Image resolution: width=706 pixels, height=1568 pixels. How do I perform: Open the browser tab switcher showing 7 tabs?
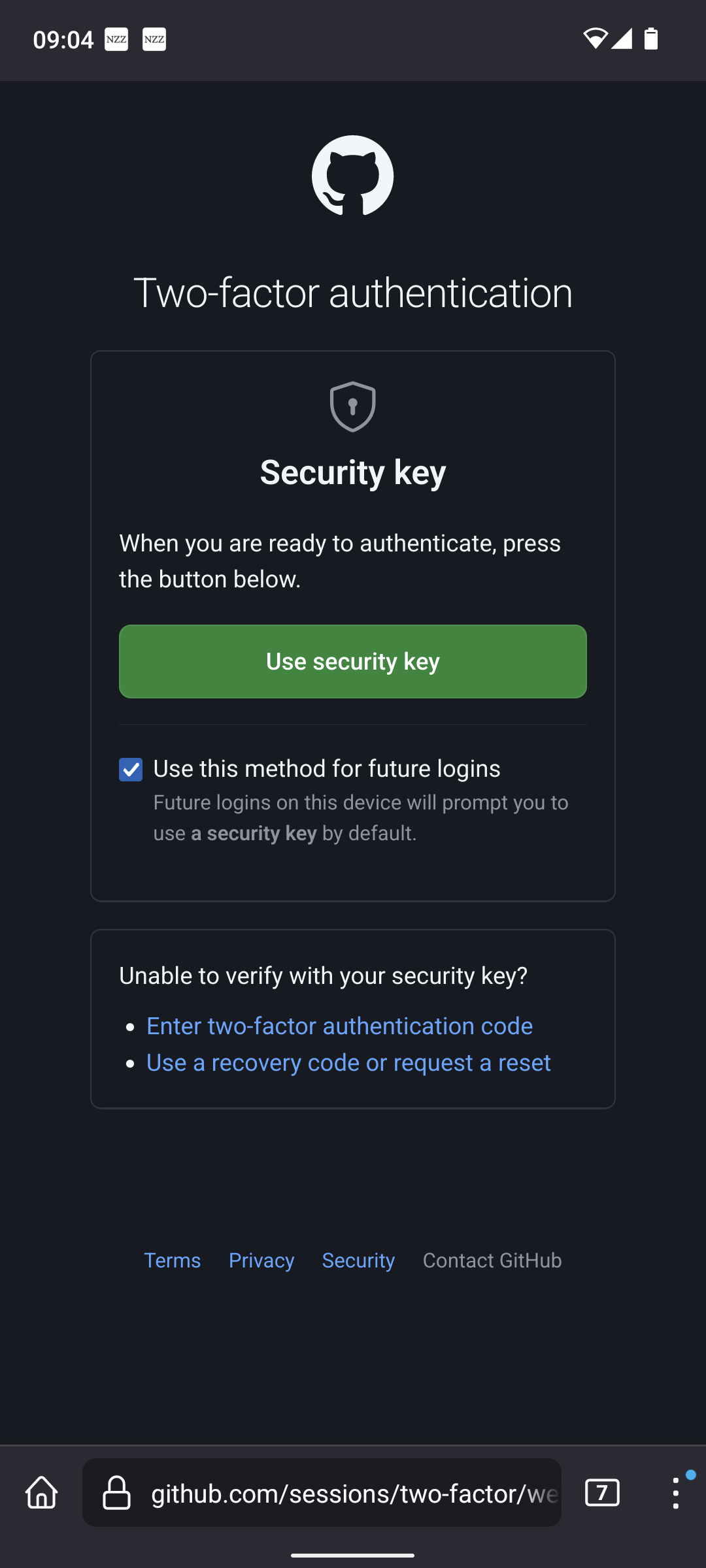(x=602, y=1493)
